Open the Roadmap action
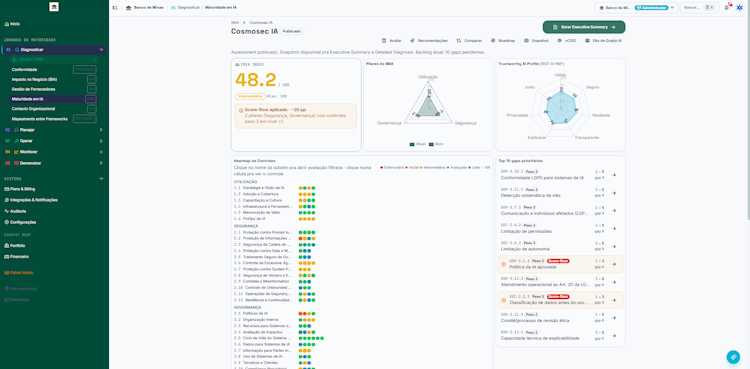 pyautogui.click(x=503, y=41)
